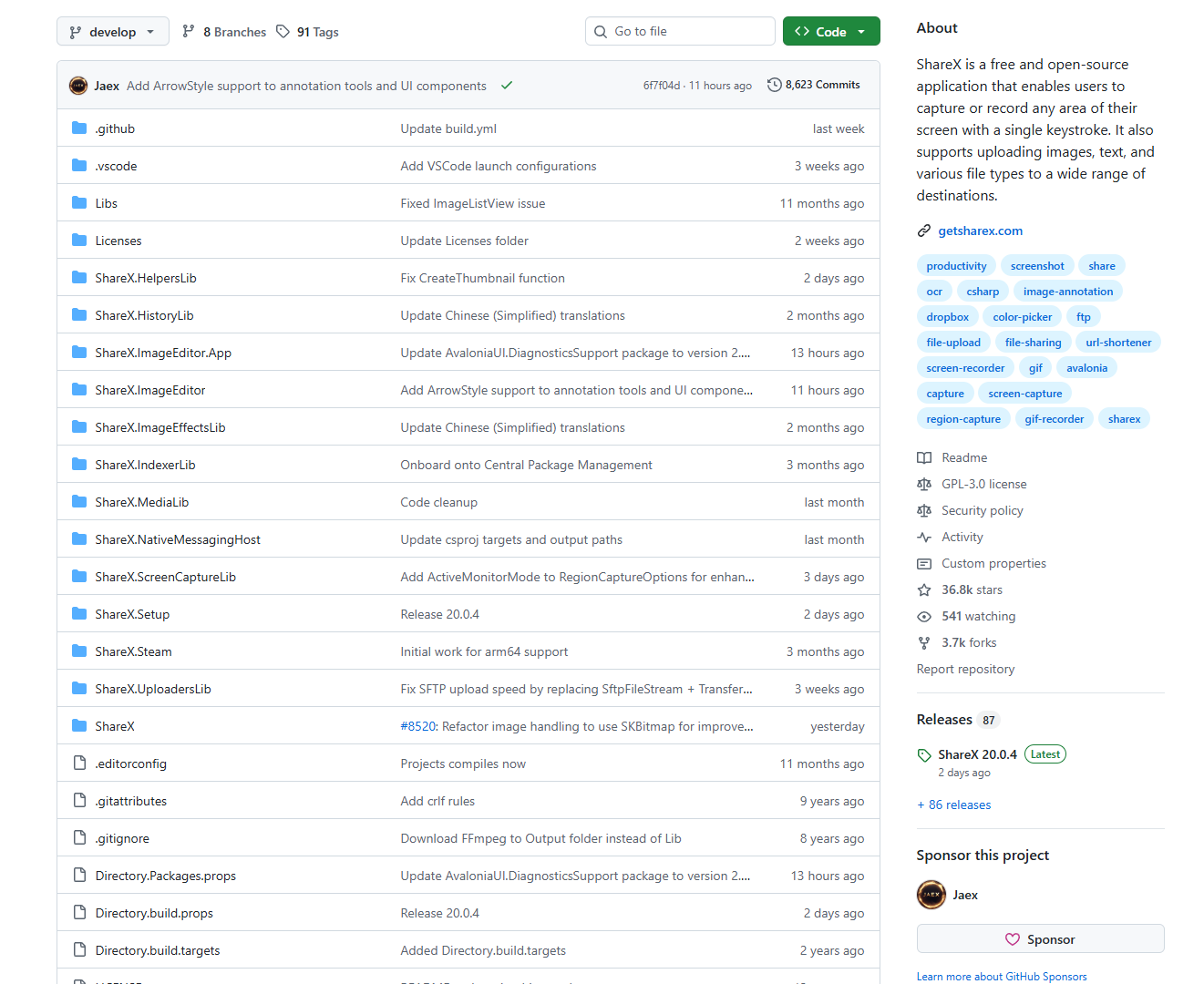The height and width of the screenshot is (984, 1204).
Task: Click the Directory.Packages.props file icon
Action: 79,876
